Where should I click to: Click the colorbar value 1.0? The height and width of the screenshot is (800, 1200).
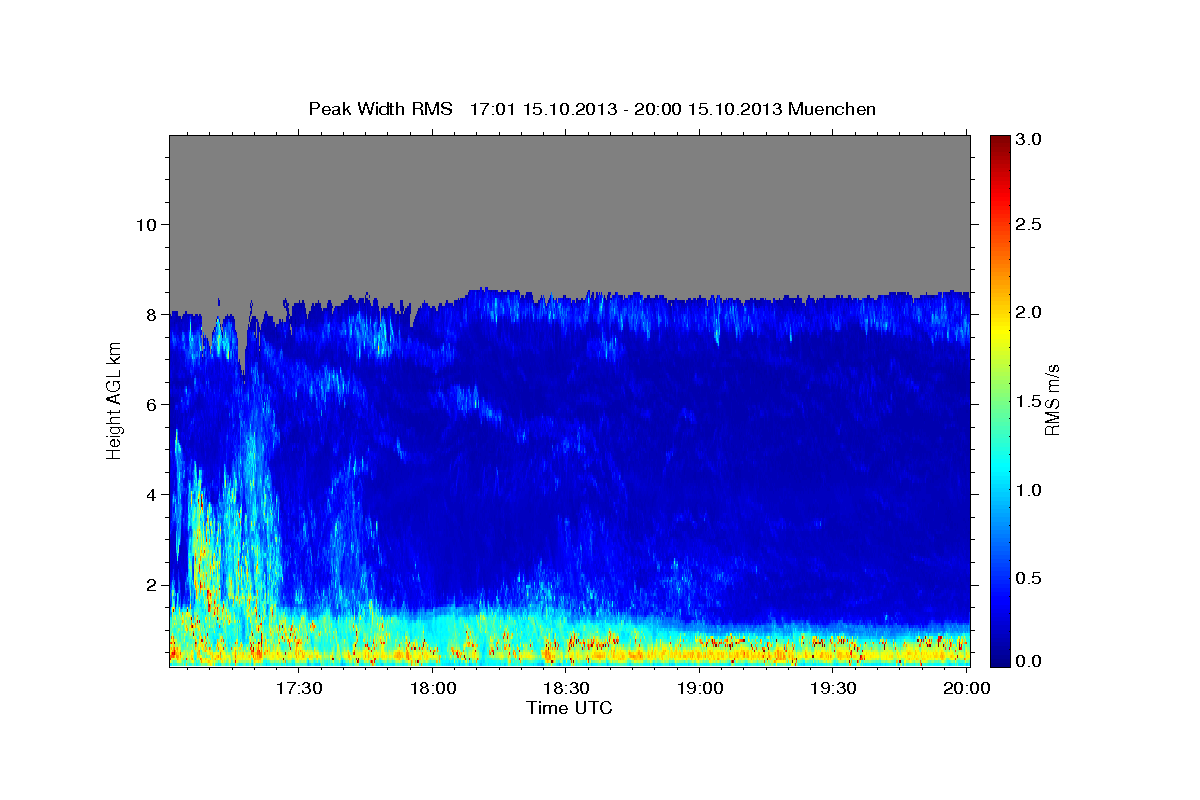[1029, 490]
